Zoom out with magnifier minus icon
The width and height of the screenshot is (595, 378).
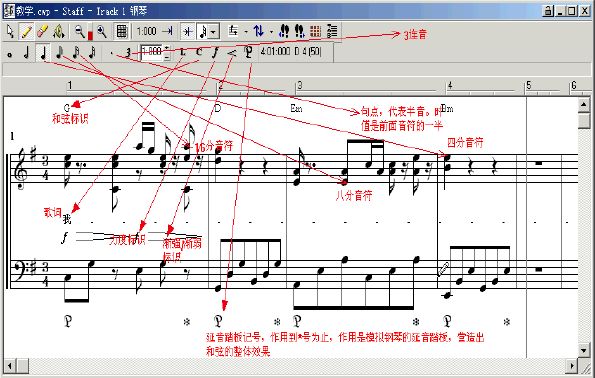(79, 31)
